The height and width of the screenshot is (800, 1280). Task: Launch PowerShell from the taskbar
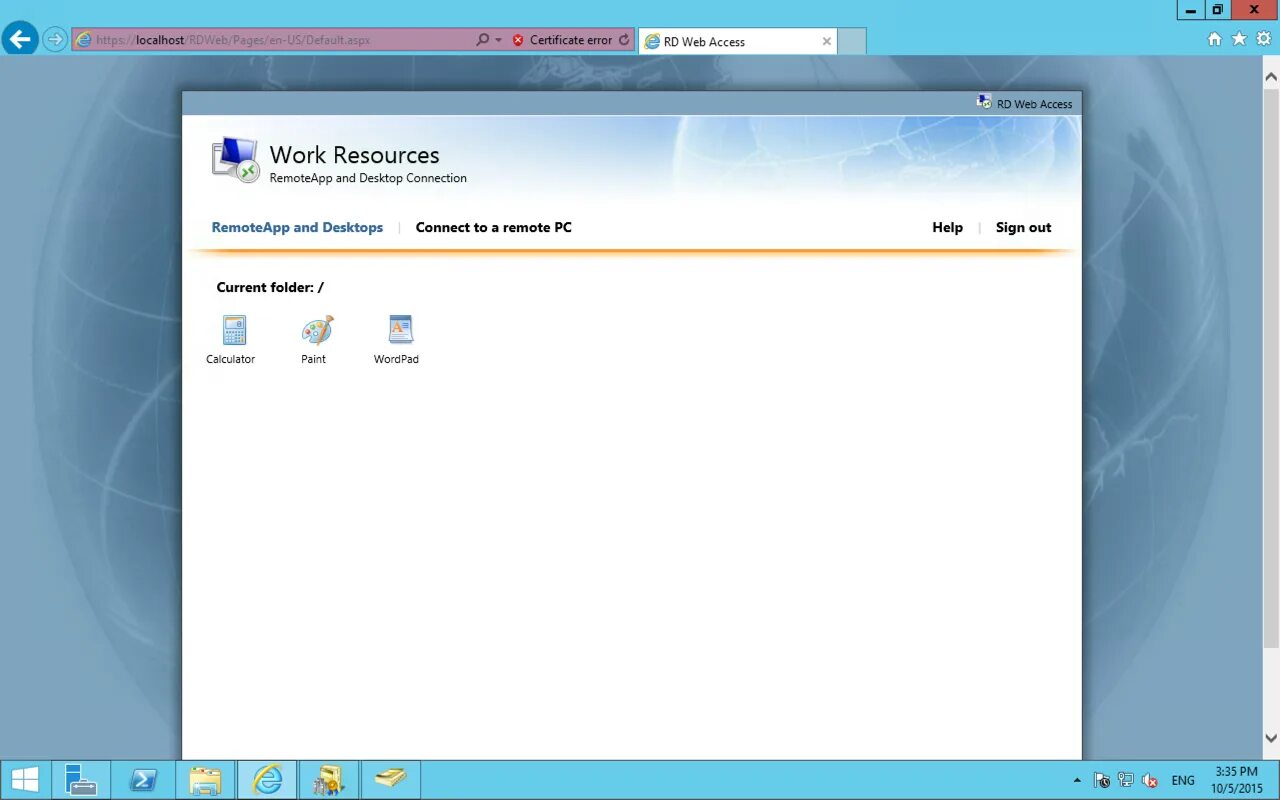(142, 780)
